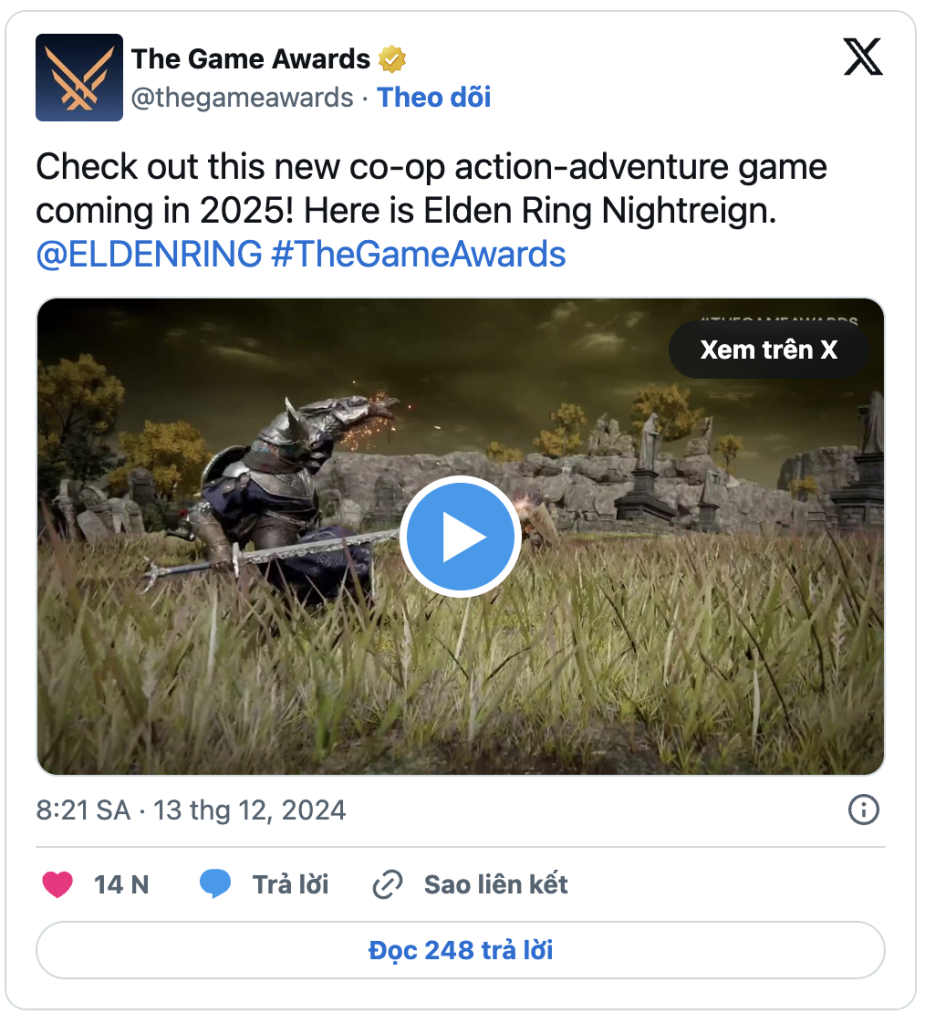Click the Sao liên kết label
The image size is (925, 1024).
(x=496, y=885)
